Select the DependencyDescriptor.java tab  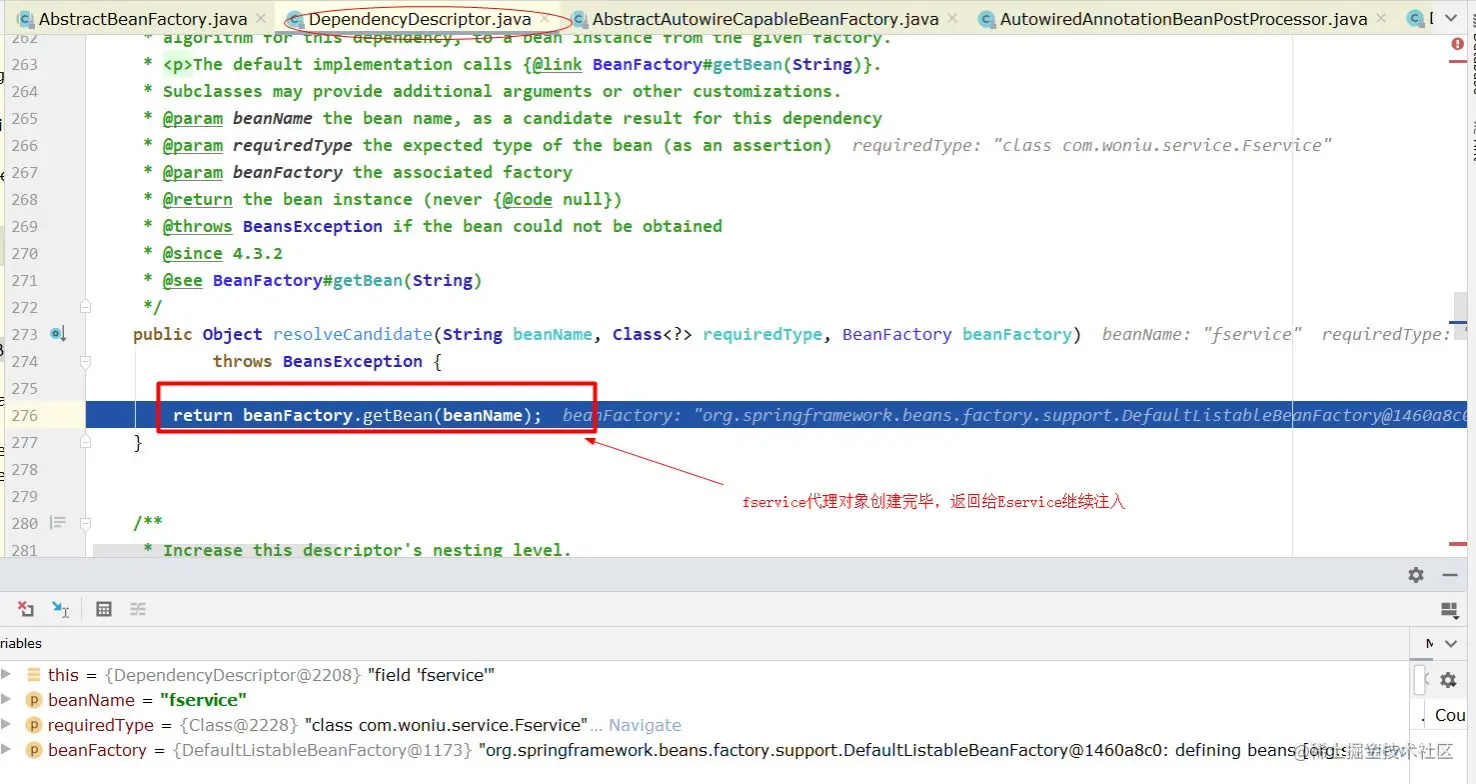[419, 19]
